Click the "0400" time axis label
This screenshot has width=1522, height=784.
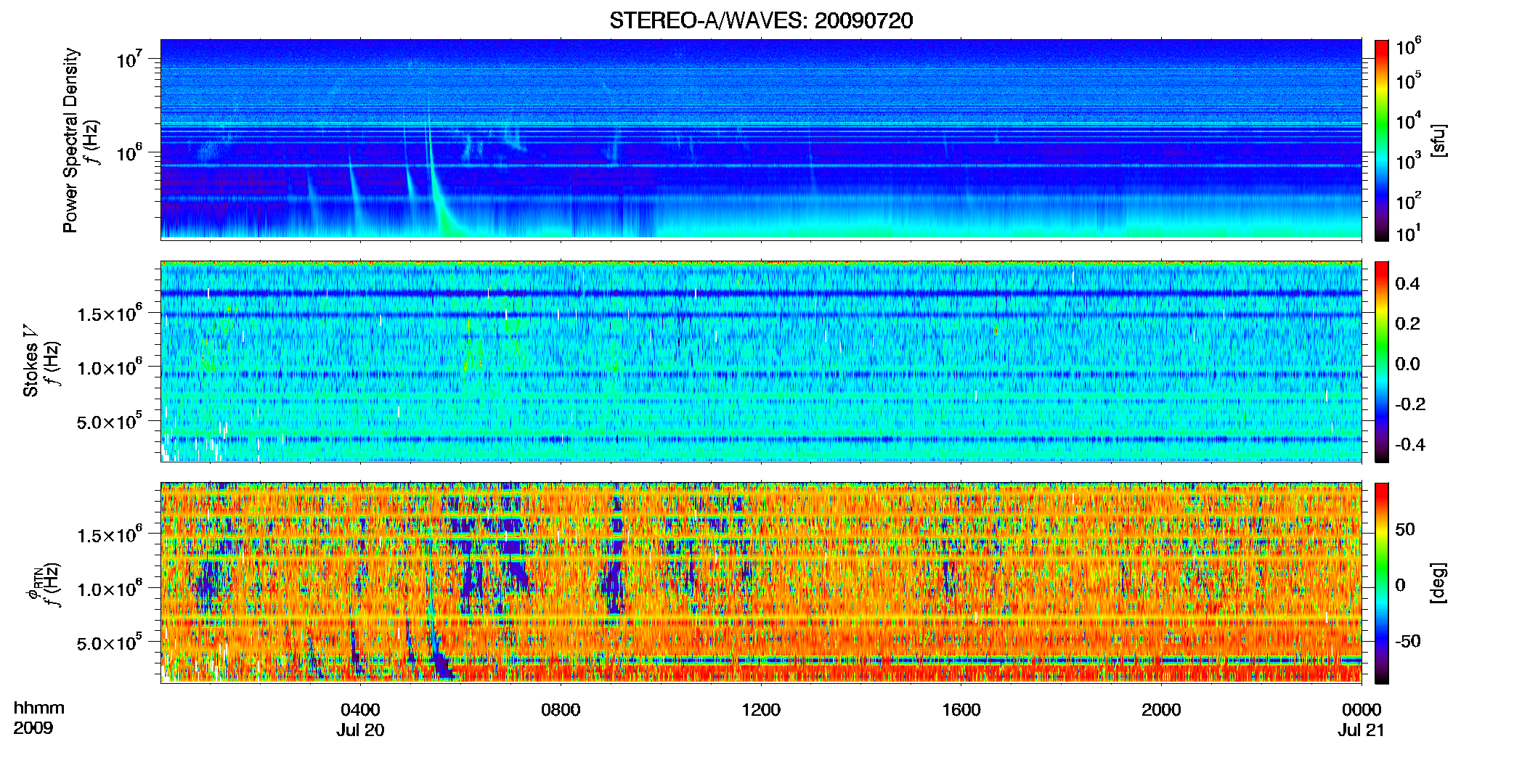coord(360,709)
